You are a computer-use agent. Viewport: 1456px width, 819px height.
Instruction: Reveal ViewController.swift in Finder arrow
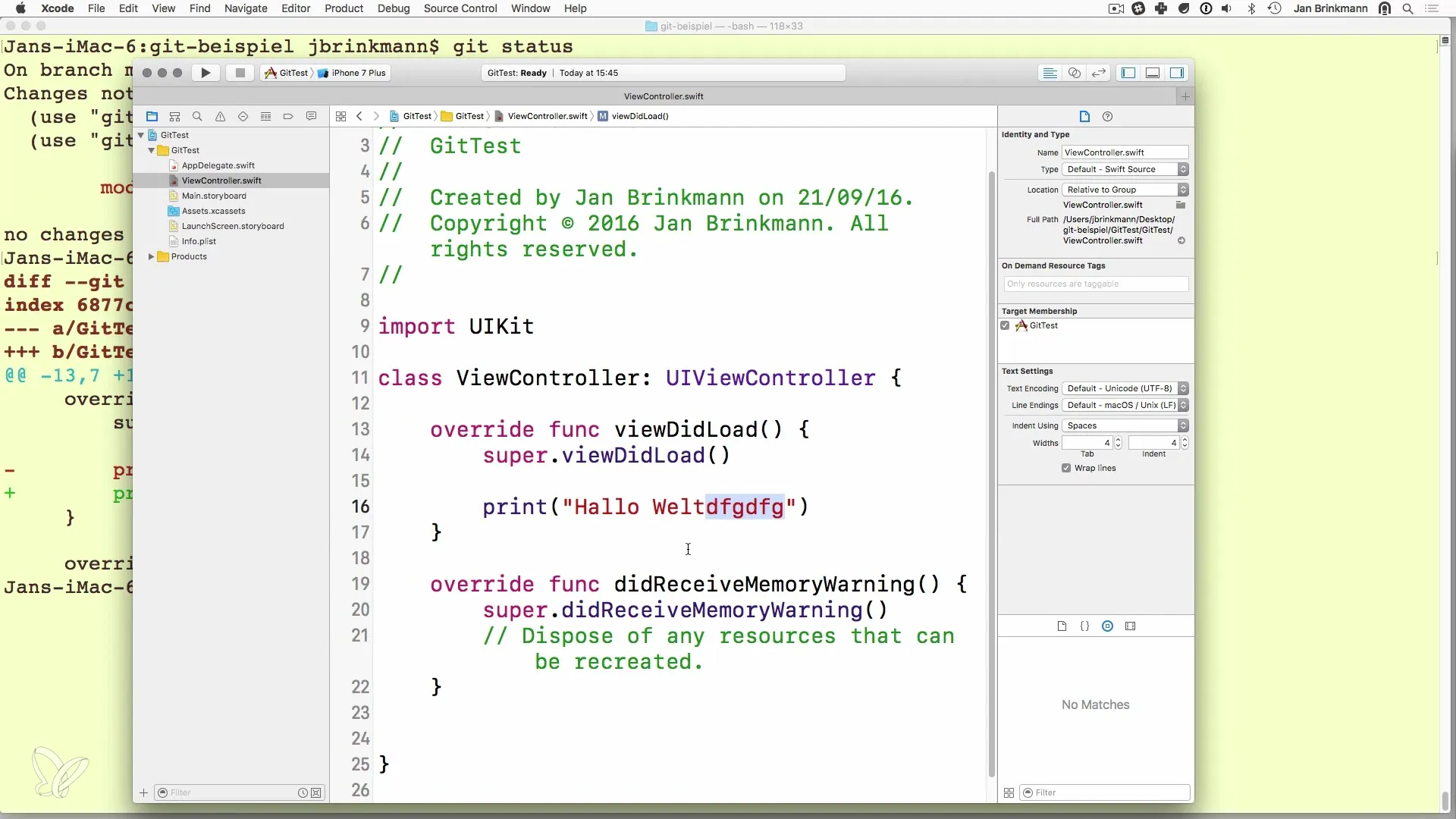(1181, 240)
